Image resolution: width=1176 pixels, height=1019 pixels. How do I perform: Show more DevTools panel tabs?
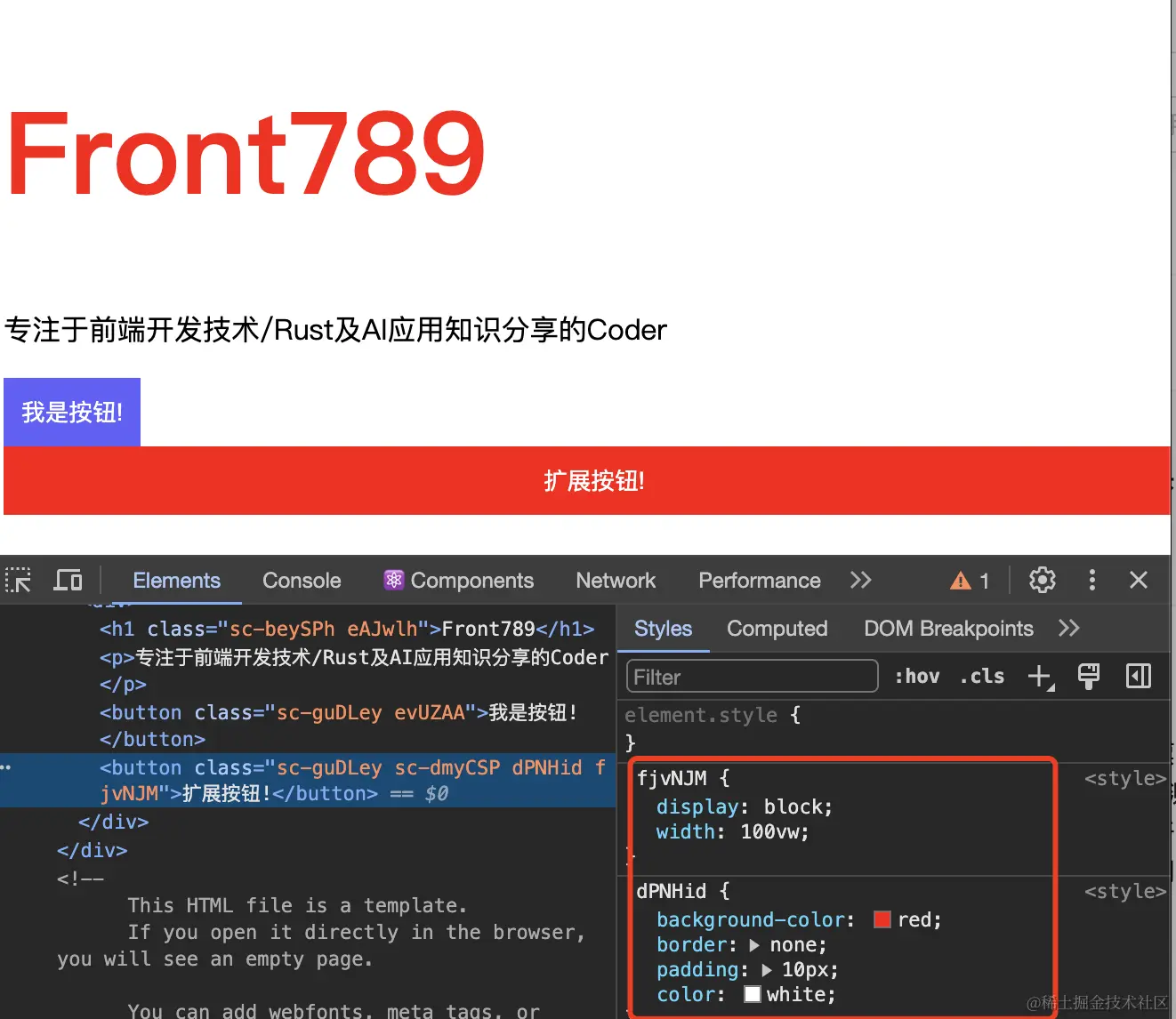(x=860, y=581)
